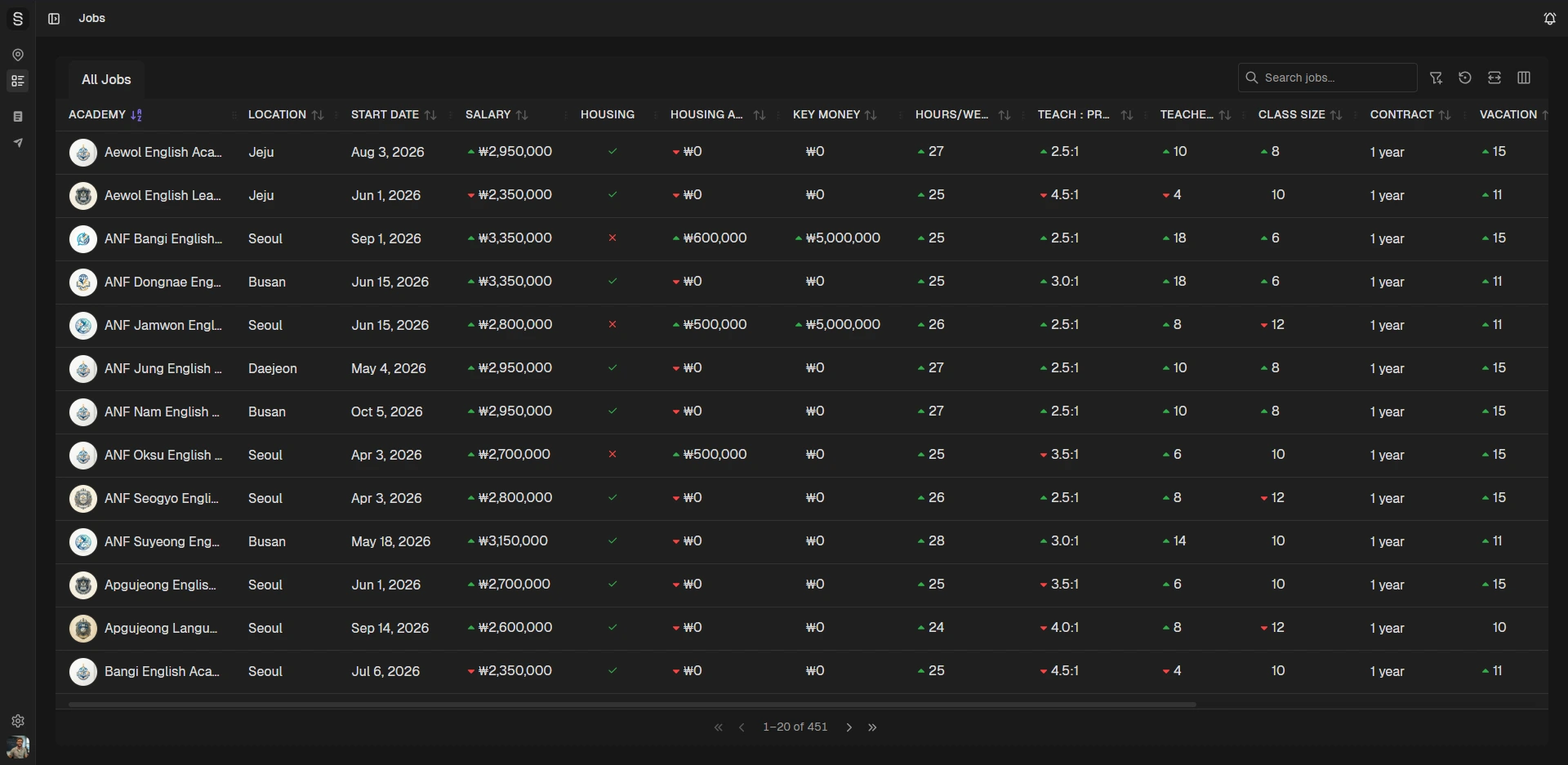
Task: Open the column visibility settings icon
Action: point(1524,78)
